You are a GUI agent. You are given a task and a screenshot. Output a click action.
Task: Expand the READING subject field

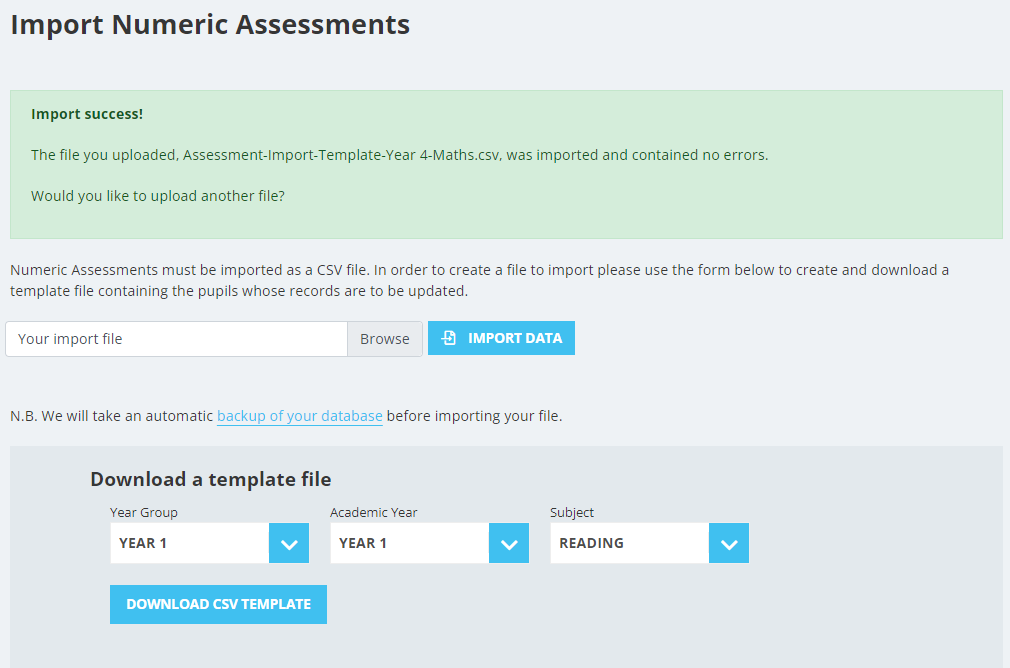coord(649,543)
